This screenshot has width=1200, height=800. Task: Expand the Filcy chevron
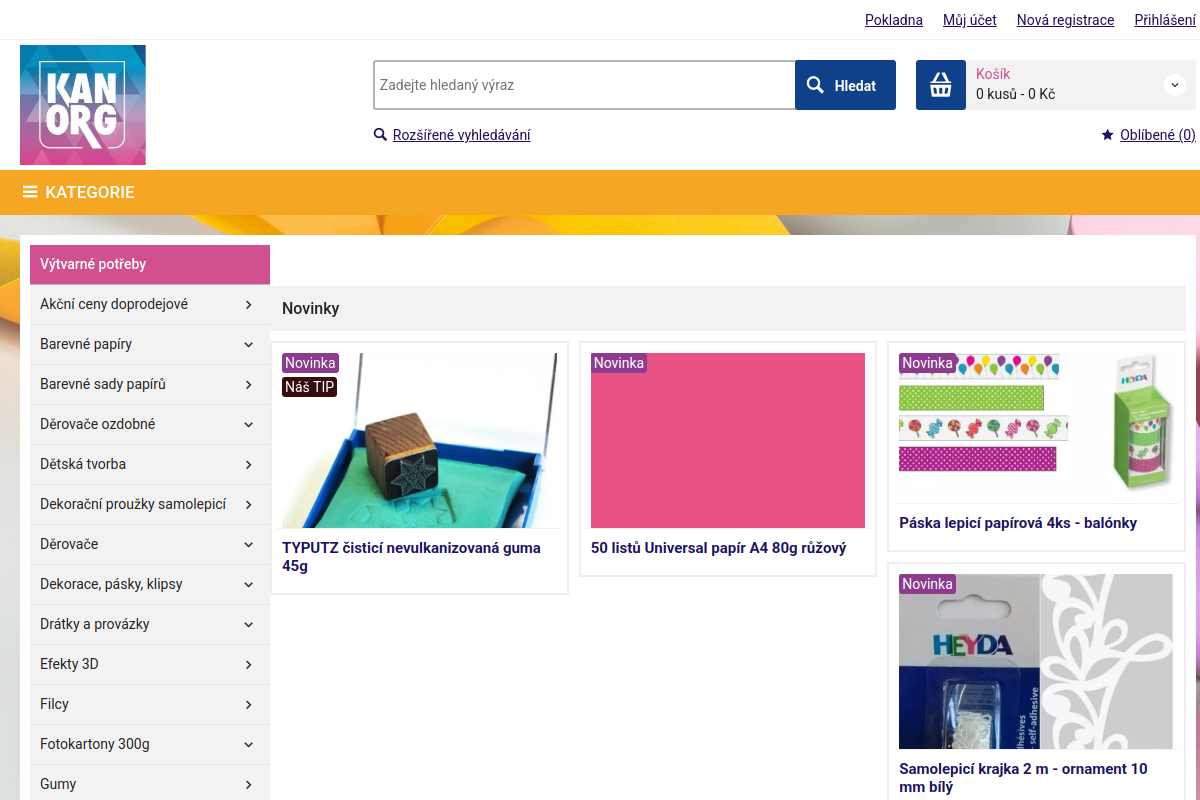249,704
